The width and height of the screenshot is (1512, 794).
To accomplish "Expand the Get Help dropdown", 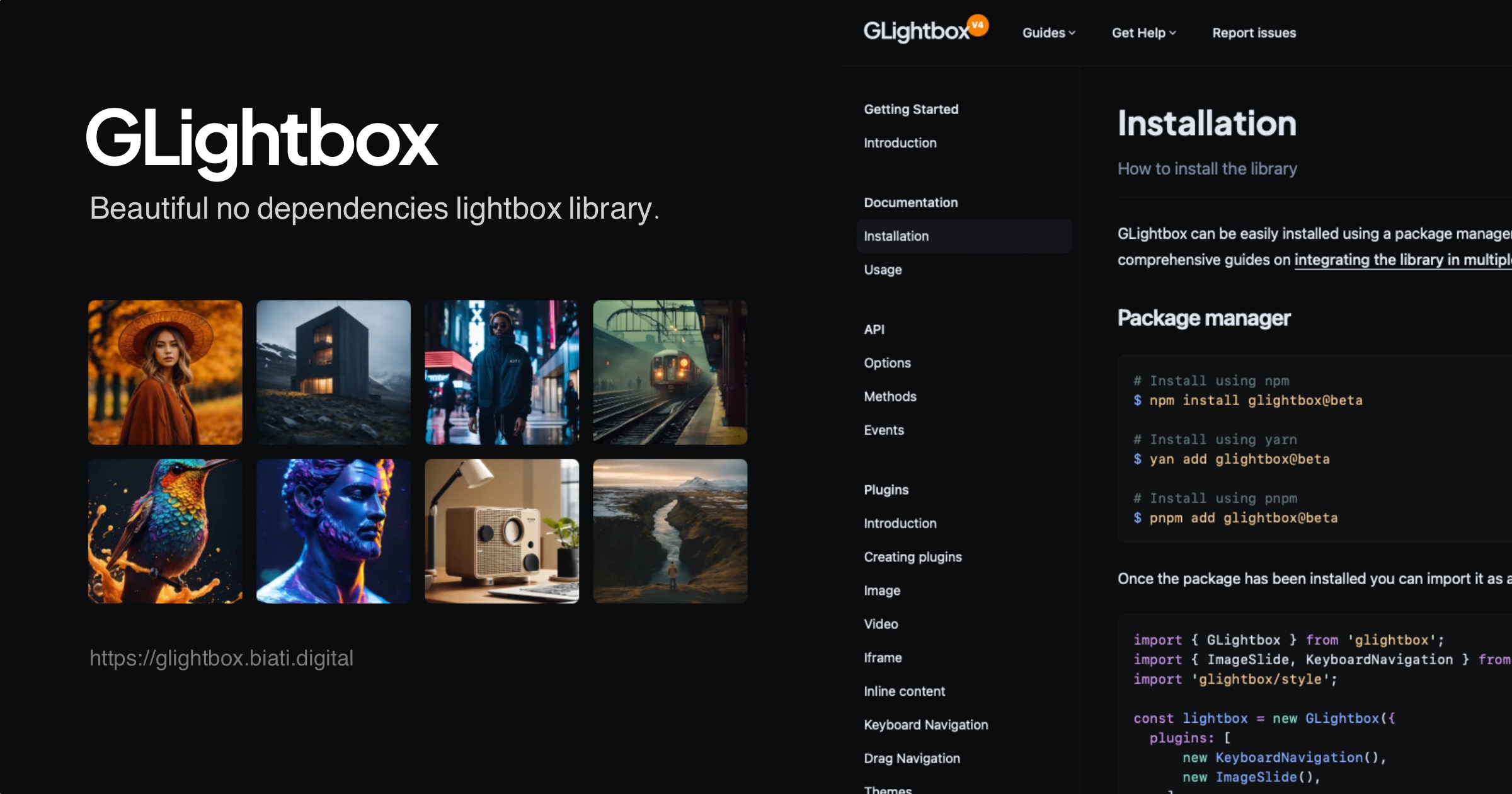I will pos(1142,32).
